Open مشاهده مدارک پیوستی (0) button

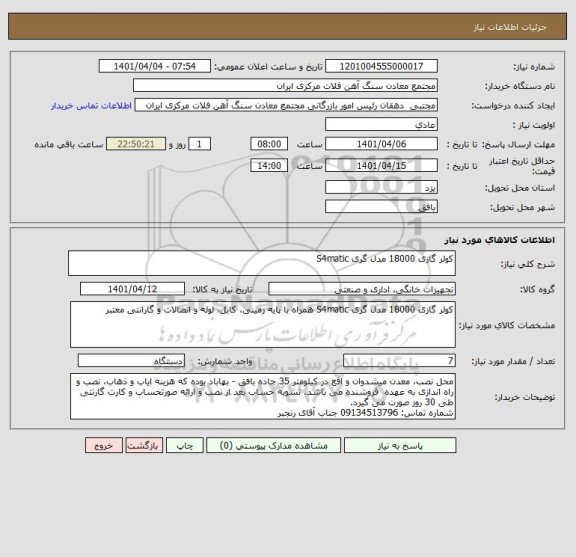coord(273,445)
